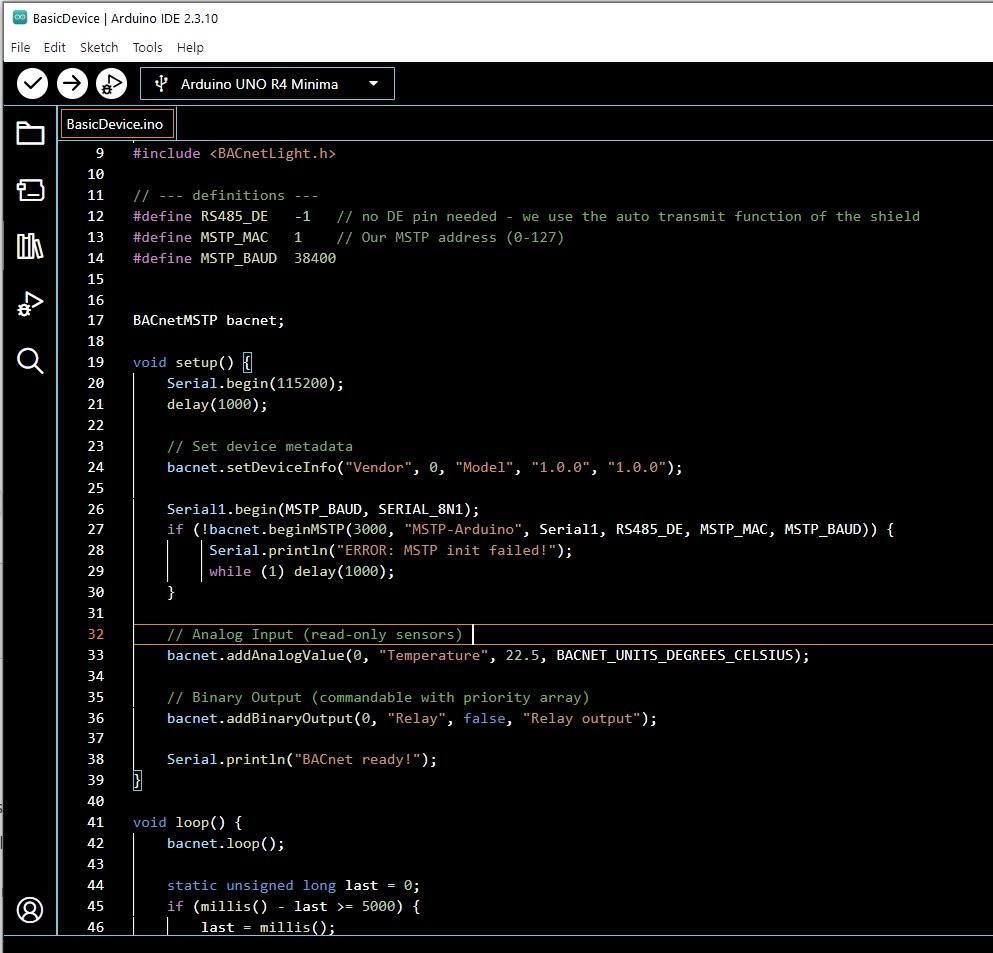Click 'BACNET_UNITS_DEGREES_CELSIUS' constant

coord(674,655)
